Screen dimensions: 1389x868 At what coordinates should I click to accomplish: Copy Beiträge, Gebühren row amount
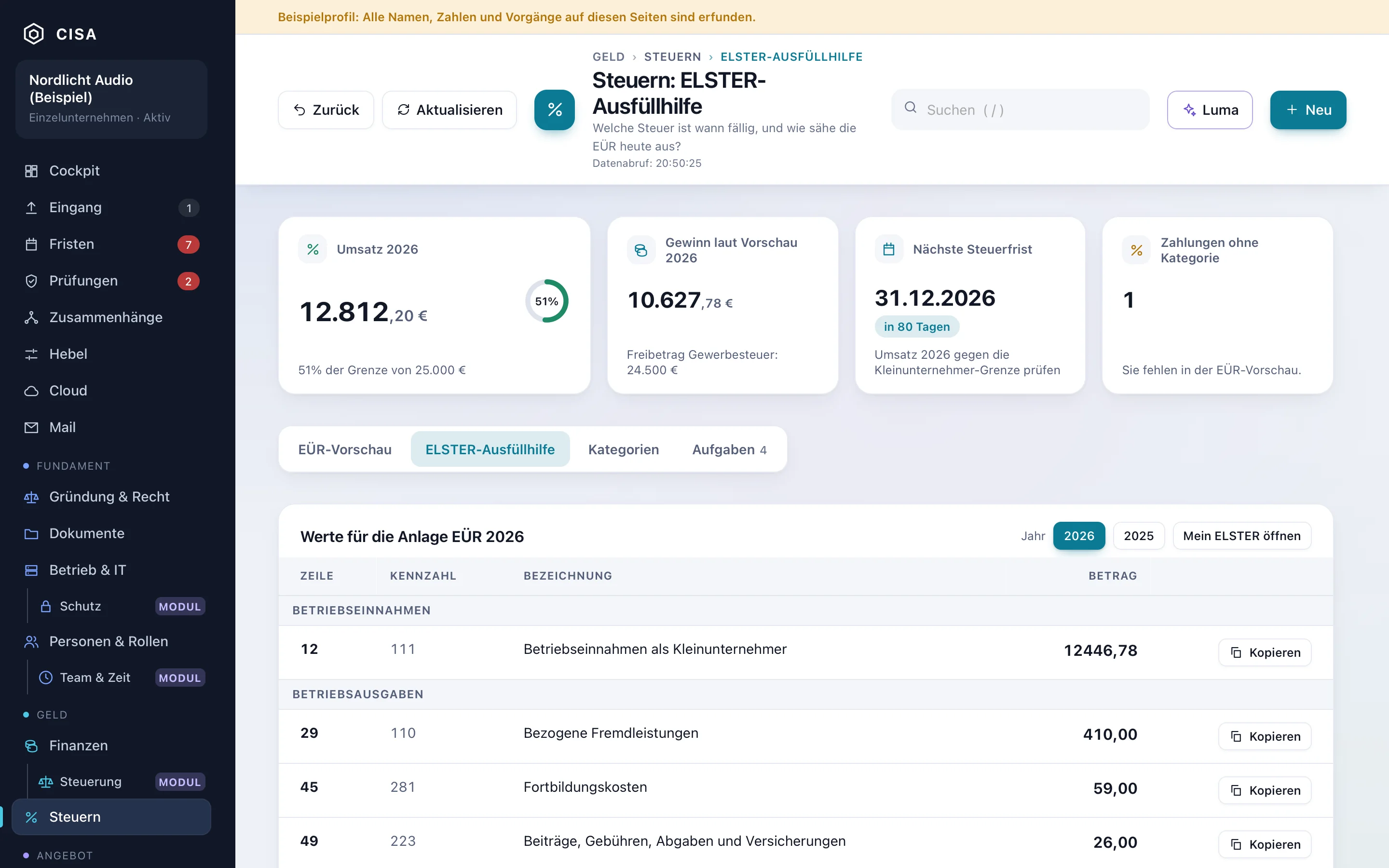[x=1265, y=844]
